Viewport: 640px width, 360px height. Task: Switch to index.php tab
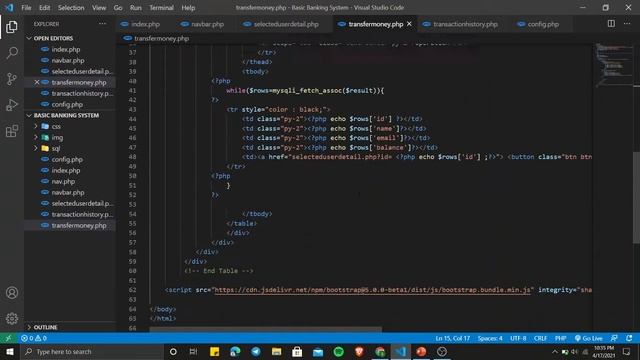click(145, 24)
